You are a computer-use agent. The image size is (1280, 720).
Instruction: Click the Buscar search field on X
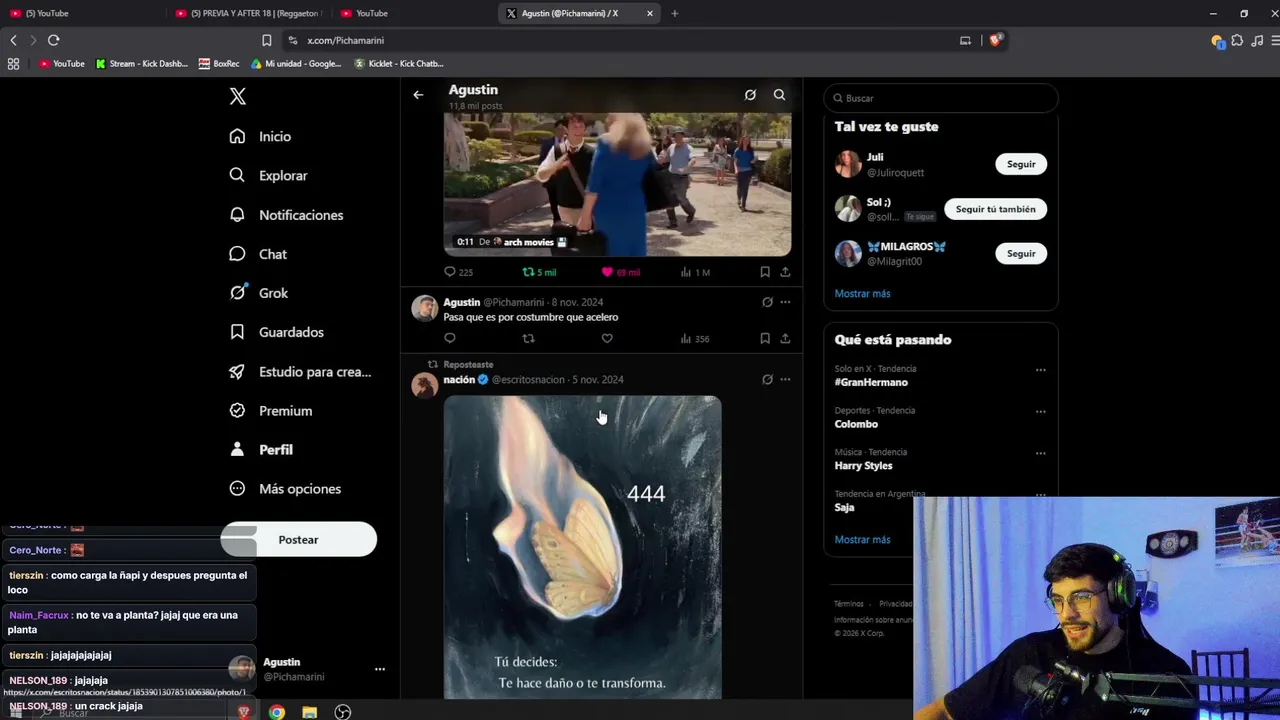941,98
